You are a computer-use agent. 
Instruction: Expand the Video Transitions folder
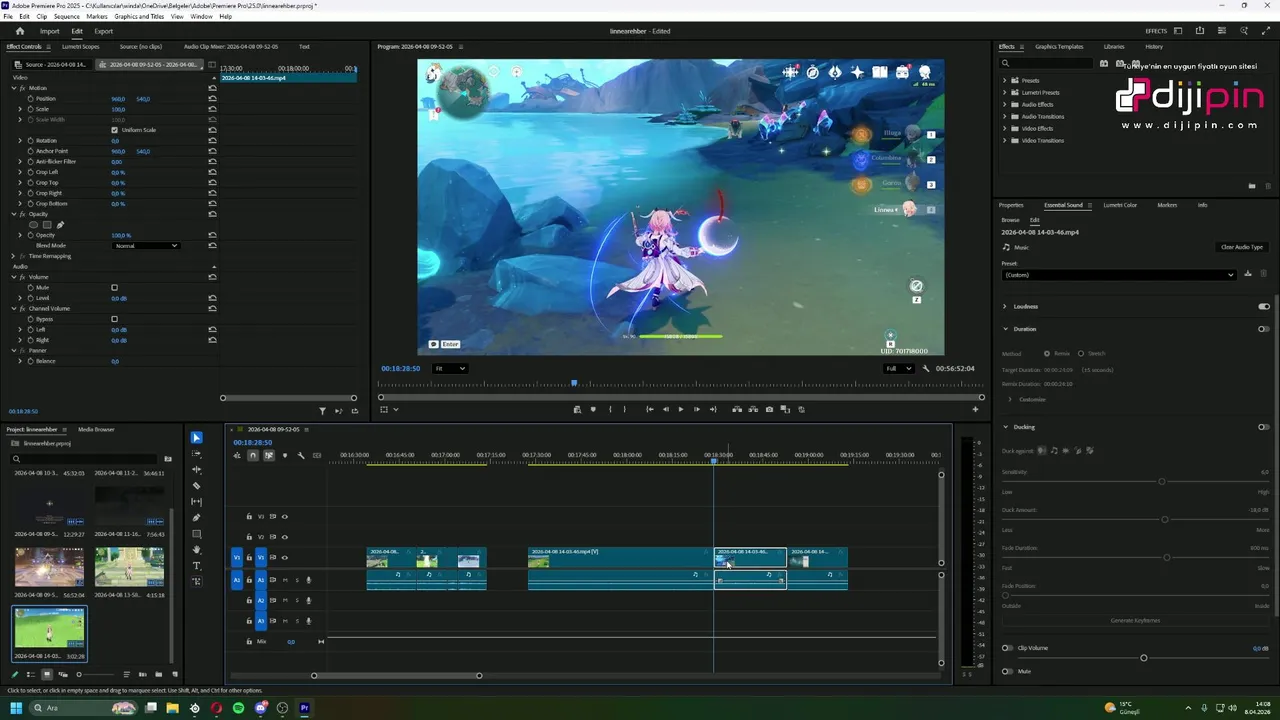1005,140
